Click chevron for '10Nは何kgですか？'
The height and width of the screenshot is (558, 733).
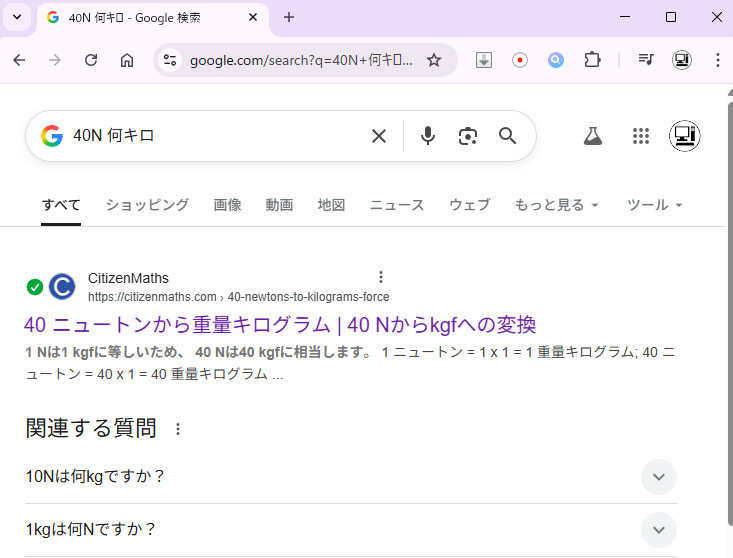pos(658,477)
